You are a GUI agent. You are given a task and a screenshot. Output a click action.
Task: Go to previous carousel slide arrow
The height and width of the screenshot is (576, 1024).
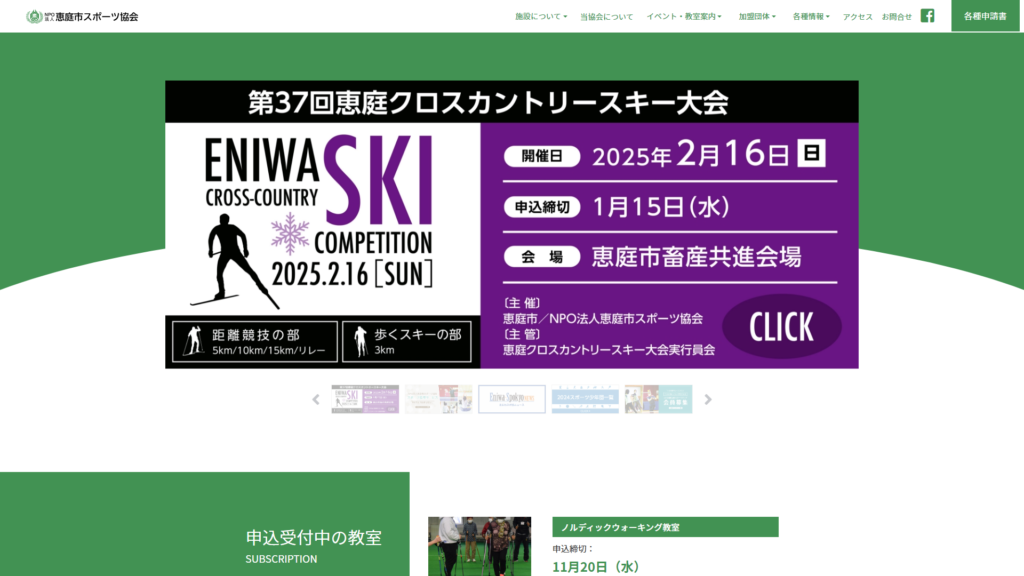coord(316,400)
